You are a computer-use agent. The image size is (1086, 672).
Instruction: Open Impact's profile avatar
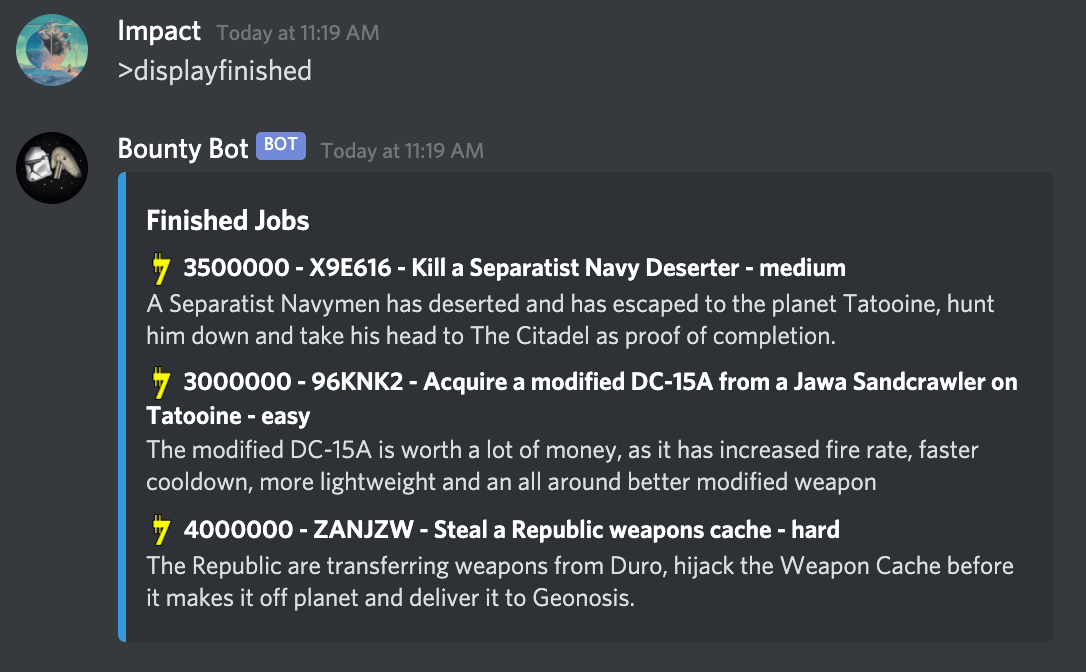coord(52,50)
